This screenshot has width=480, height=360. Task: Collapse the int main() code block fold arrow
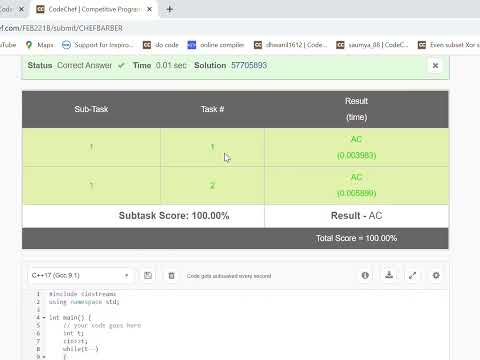click(44, 317)
